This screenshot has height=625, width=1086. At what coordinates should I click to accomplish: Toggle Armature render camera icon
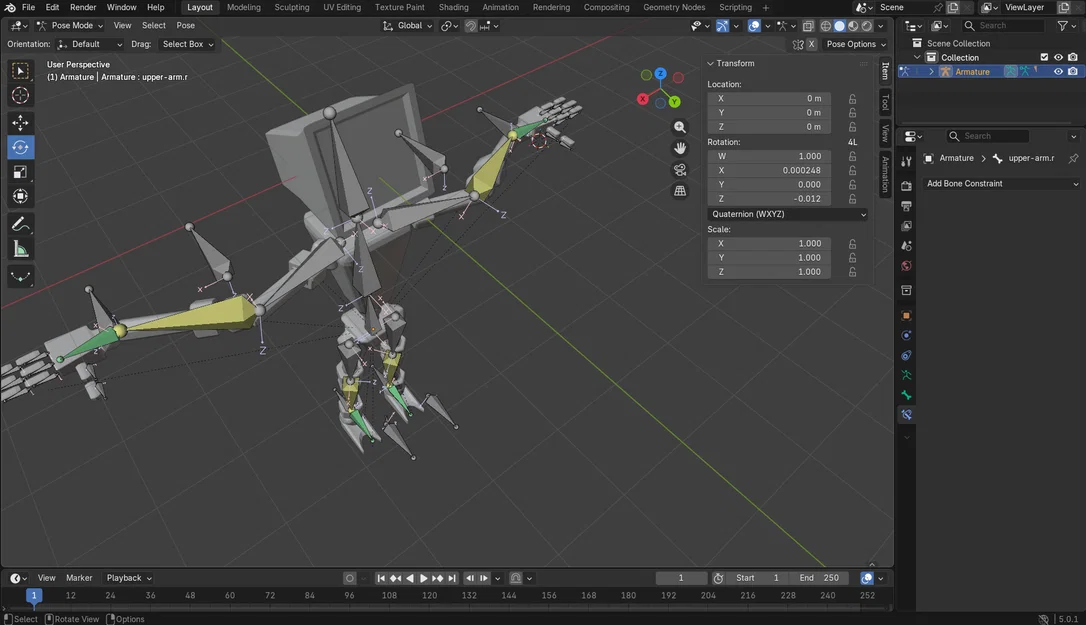1073,71
